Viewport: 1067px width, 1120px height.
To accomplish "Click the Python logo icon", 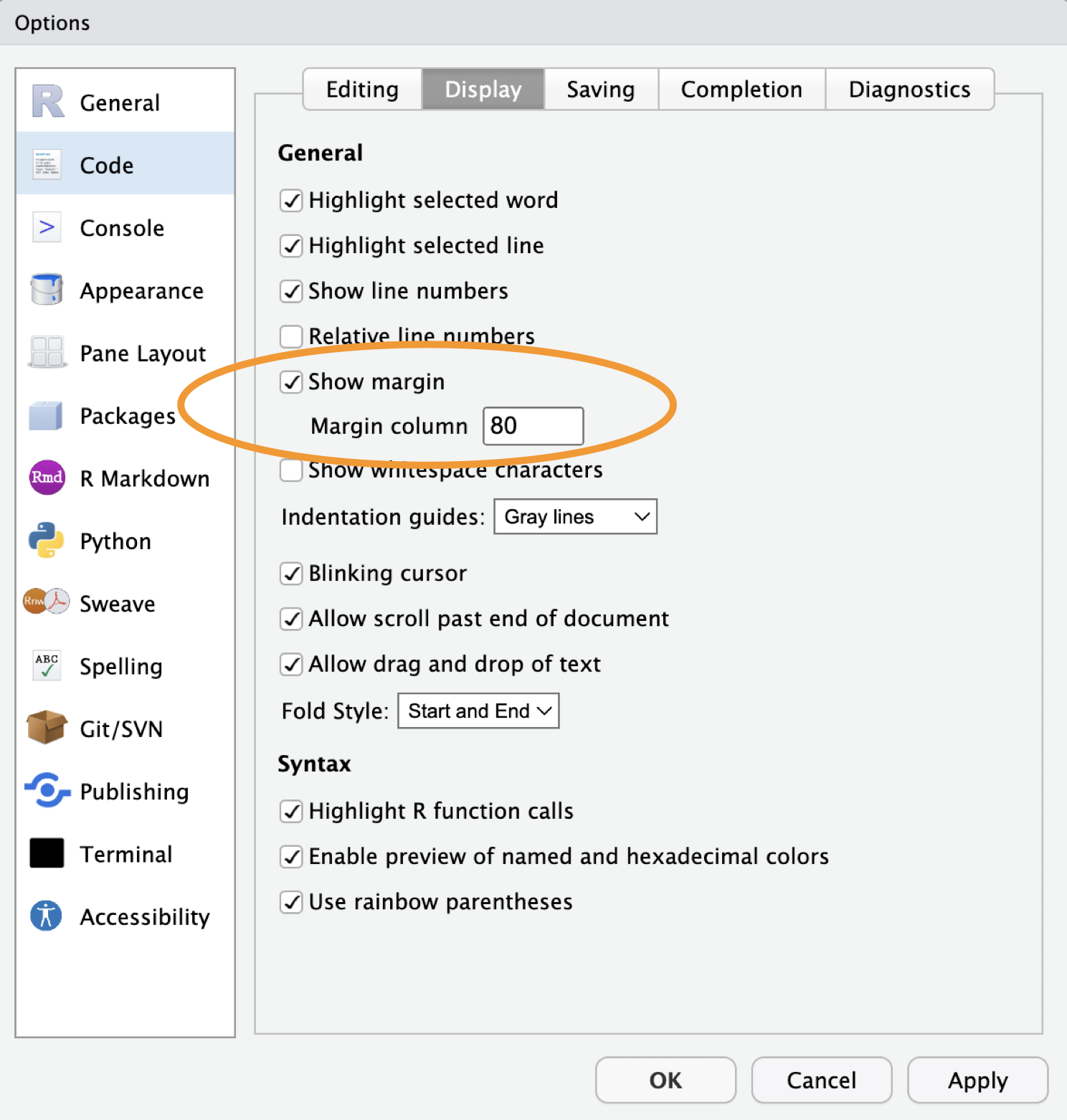I will click(47, 540).
